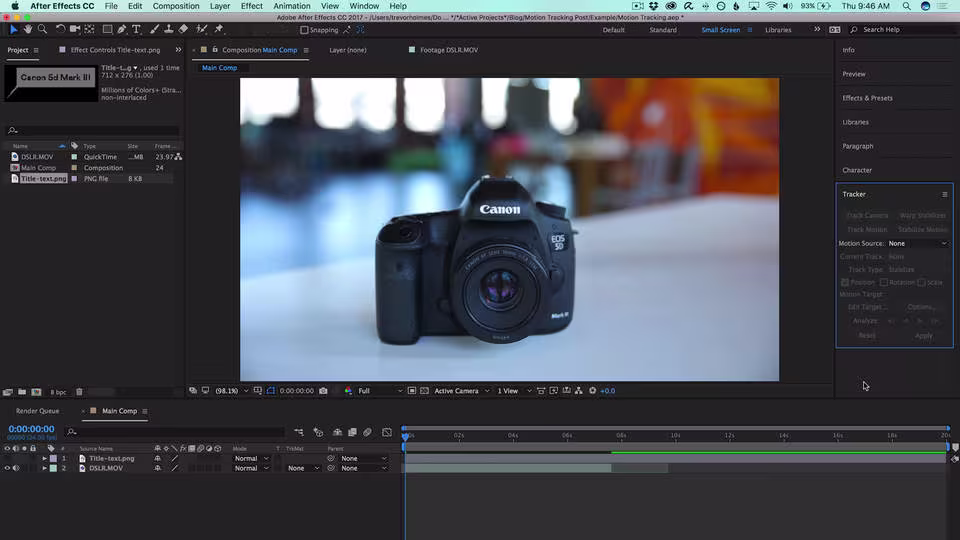Tick the Scale checkbox in Tracker
This screenshot has height=540, width=960.
(x=921, y=282)
